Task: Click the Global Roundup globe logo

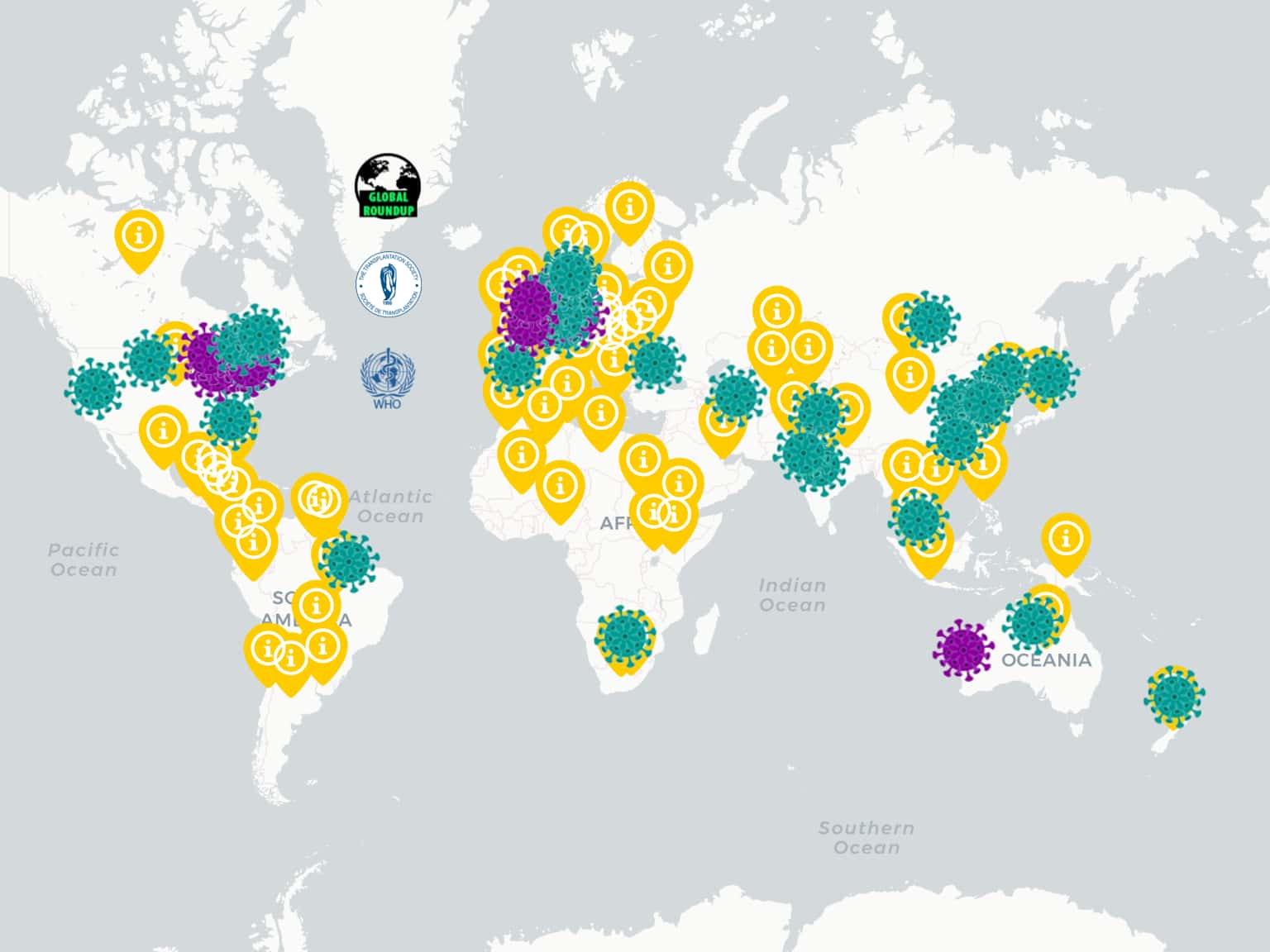Action: point(387,186)
